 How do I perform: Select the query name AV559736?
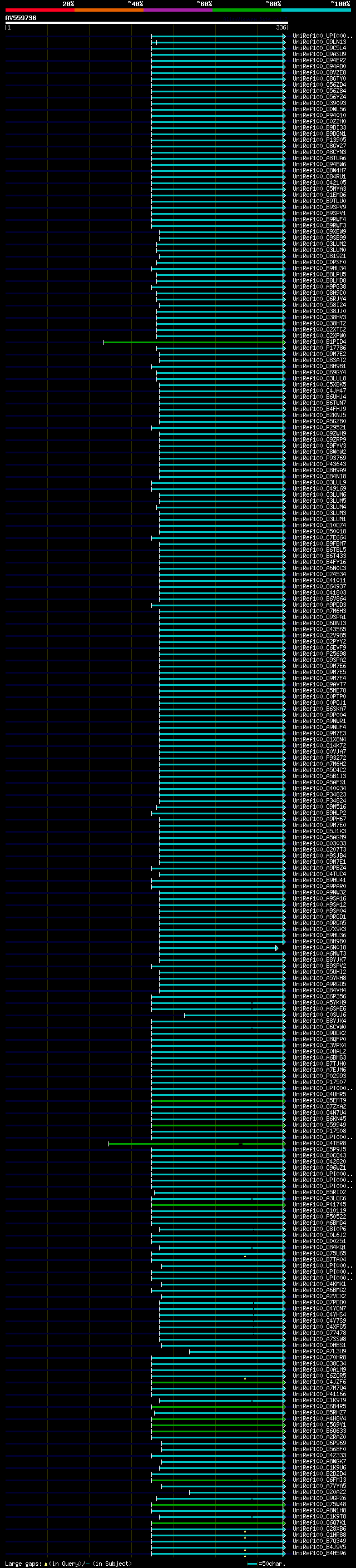[x=21, y=18]
